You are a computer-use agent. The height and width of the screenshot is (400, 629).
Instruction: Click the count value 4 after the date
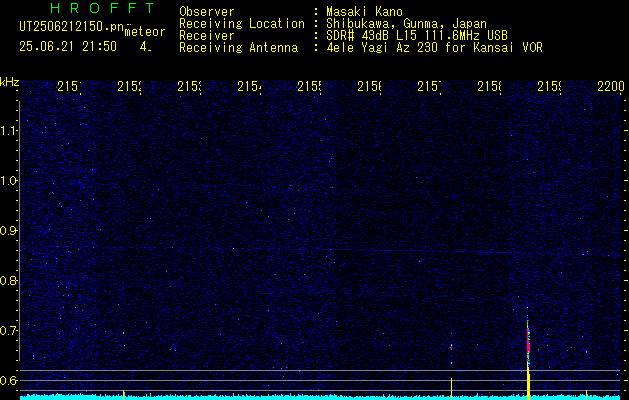coord(145,47)
